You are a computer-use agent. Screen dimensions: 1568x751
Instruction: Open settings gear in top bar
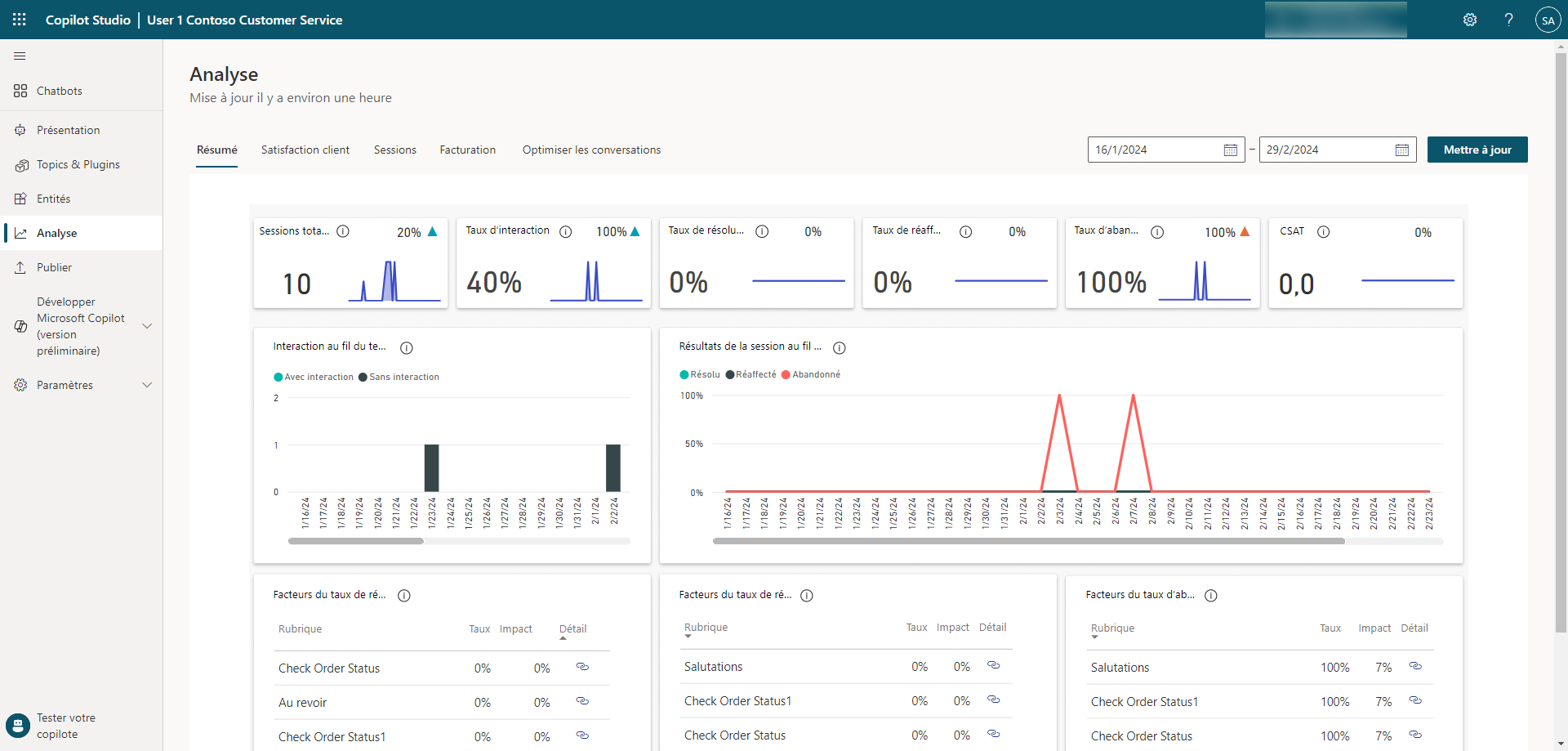point(1470,20)
